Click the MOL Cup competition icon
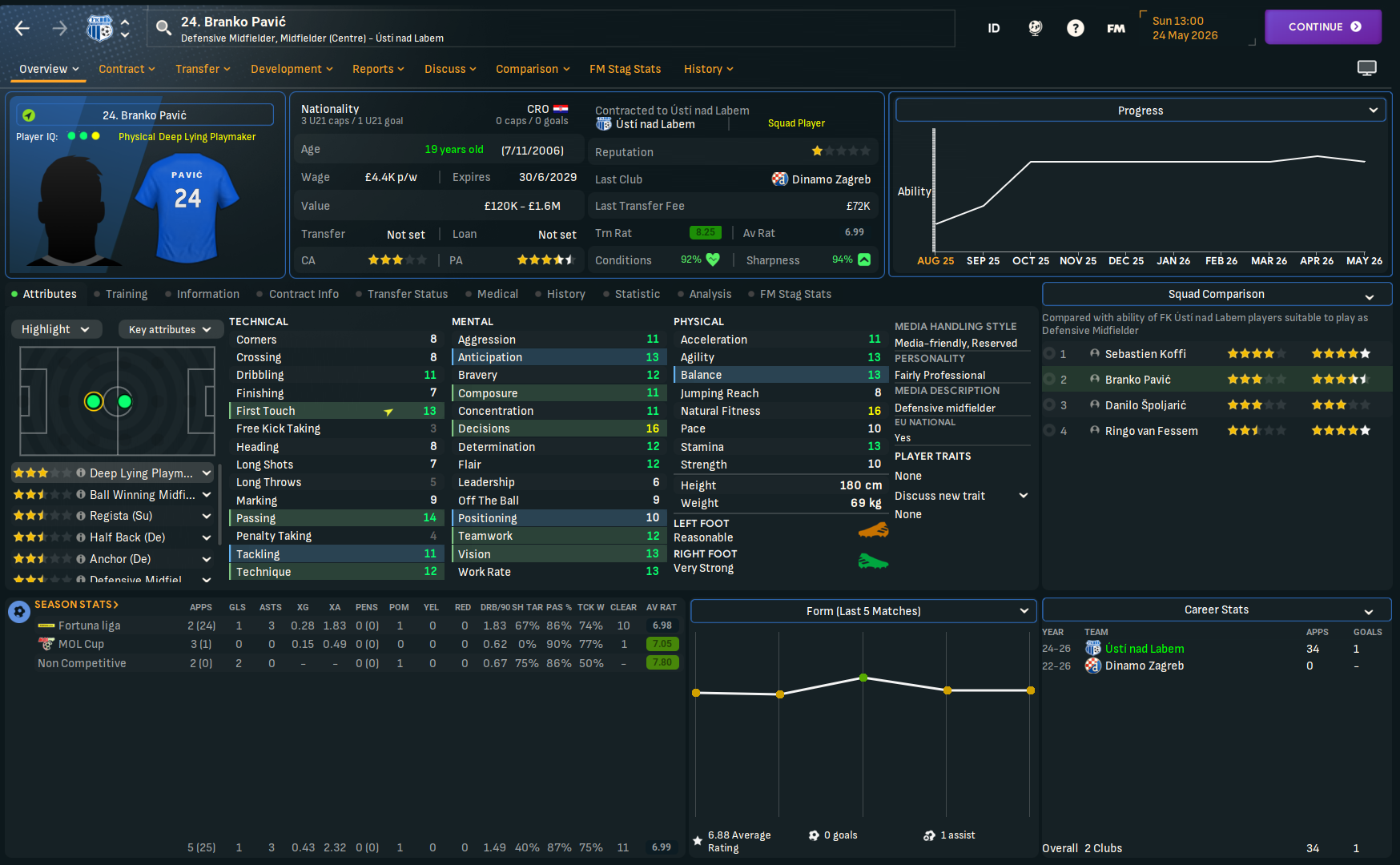This screenshot has width=1400, height=865. [46, 644]
